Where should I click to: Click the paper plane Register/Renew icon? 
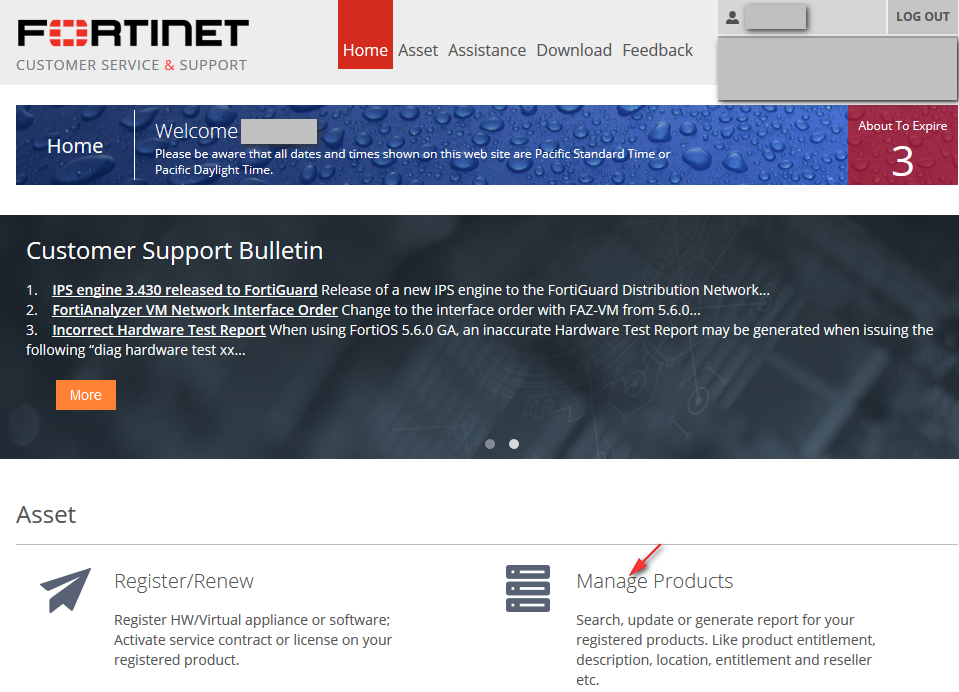click(65, 590)
